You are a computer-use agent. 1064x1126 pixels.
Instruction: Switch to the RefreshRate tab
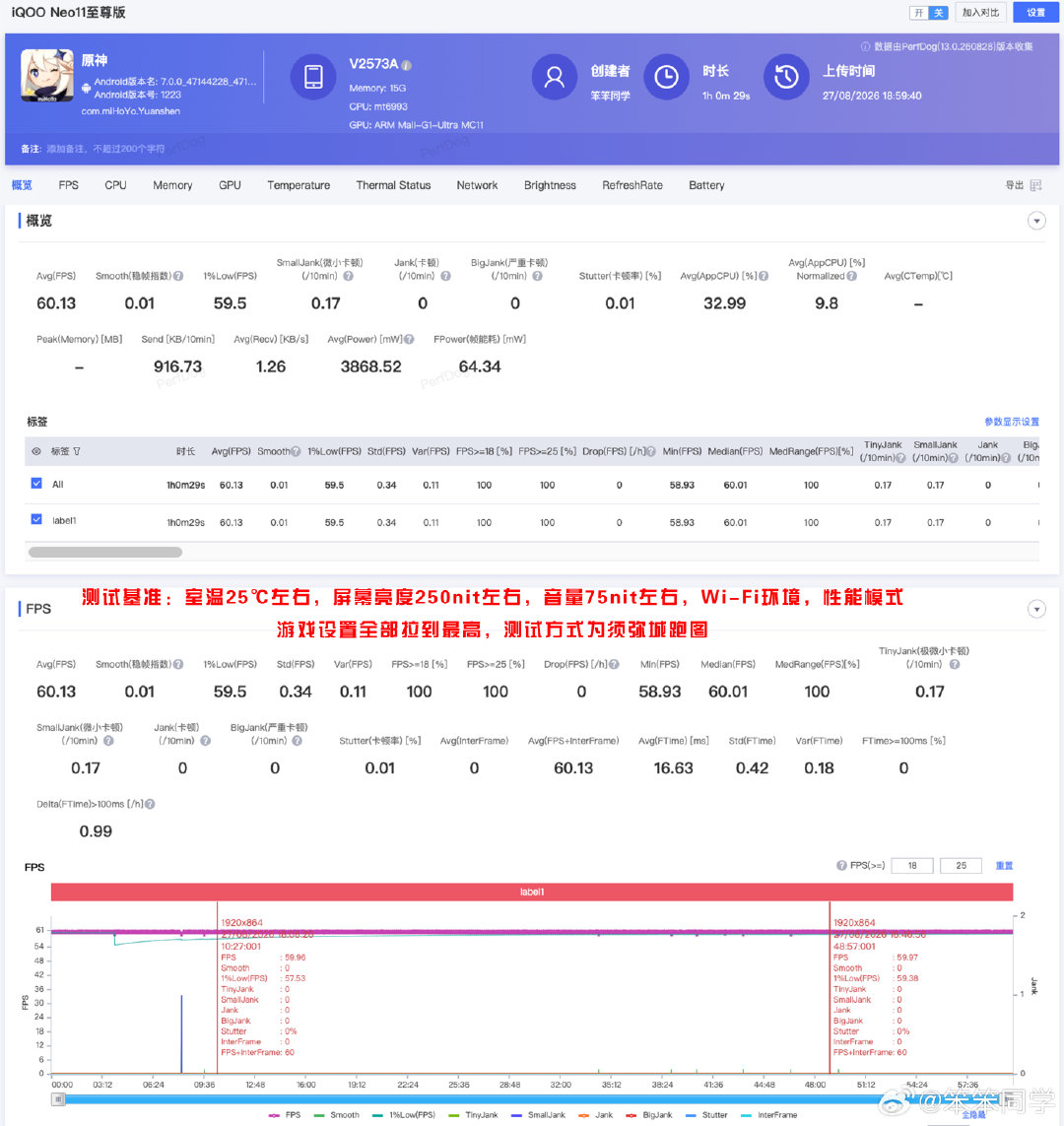pos(632,185)
